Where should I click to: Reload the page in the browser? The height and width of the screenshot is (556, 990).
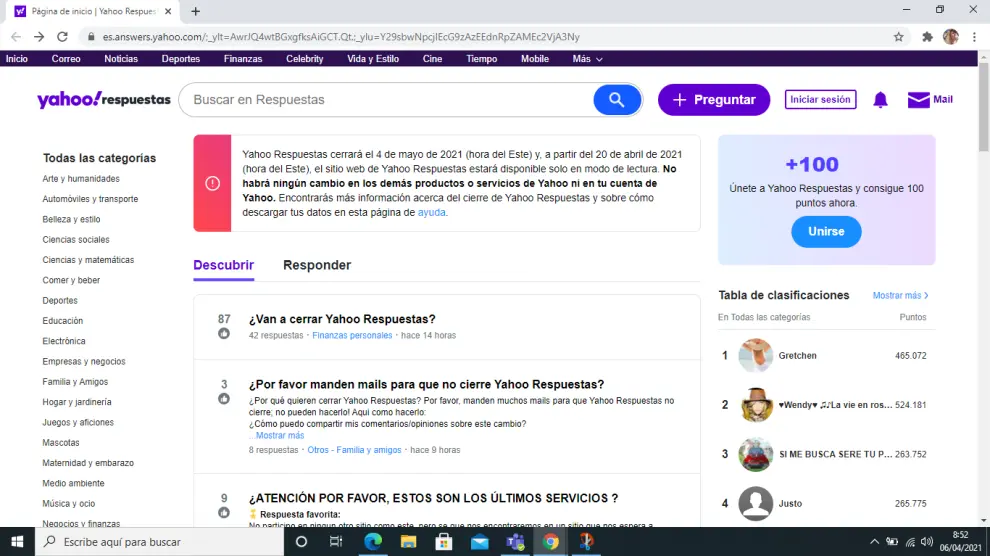click(x=64, y=37)
